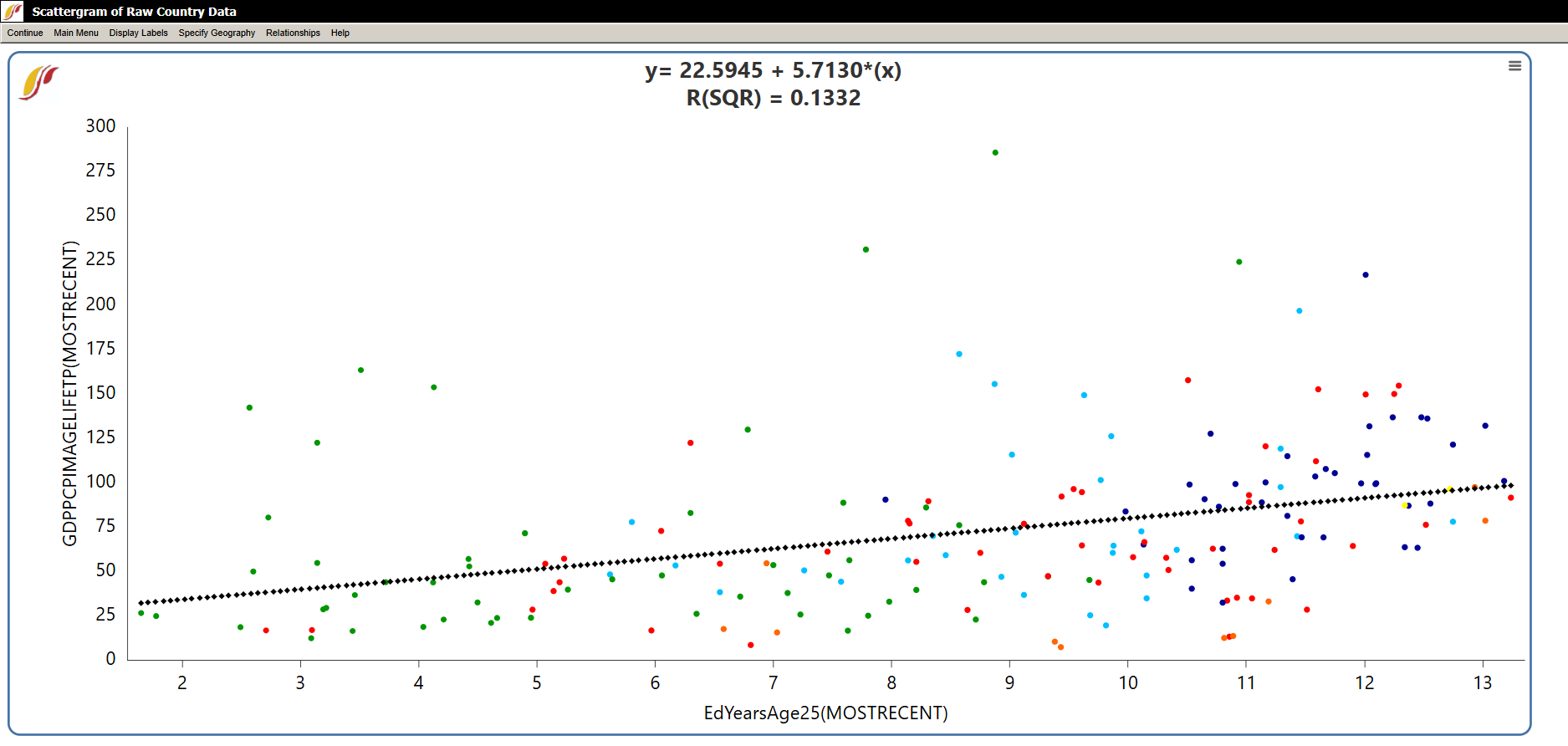Open the Main Menu item

click(76, 33)
